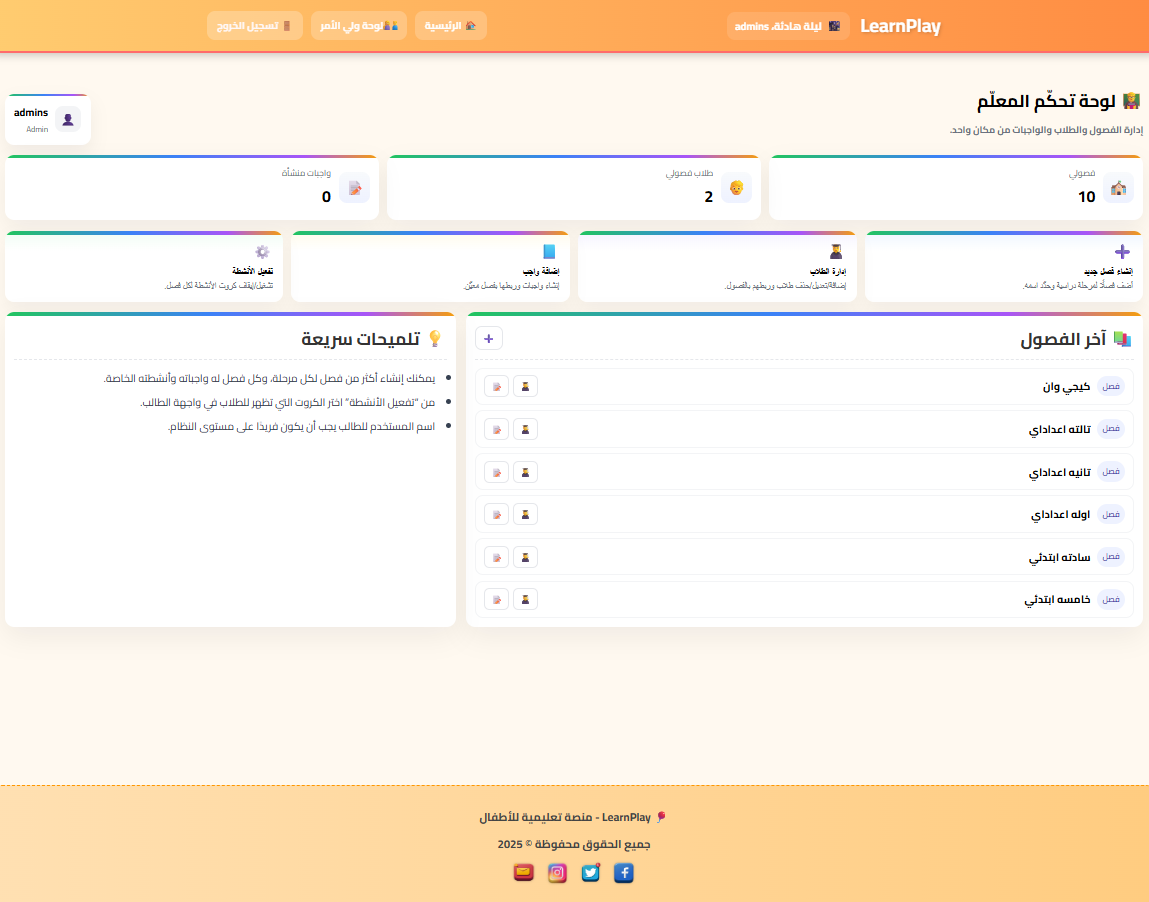Click تسجيل الخروج to log out
The image size is (1149, 902).
(254, 25)
